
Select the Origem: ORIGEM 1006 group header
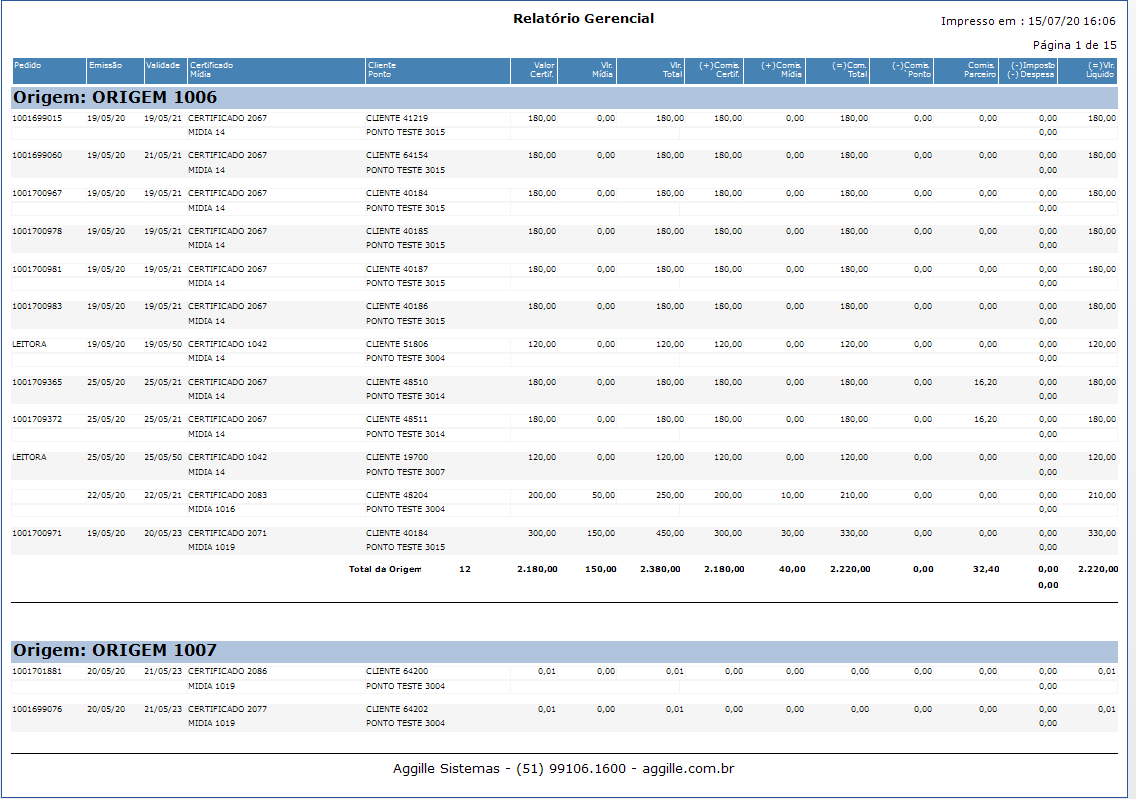click(115, 97)
